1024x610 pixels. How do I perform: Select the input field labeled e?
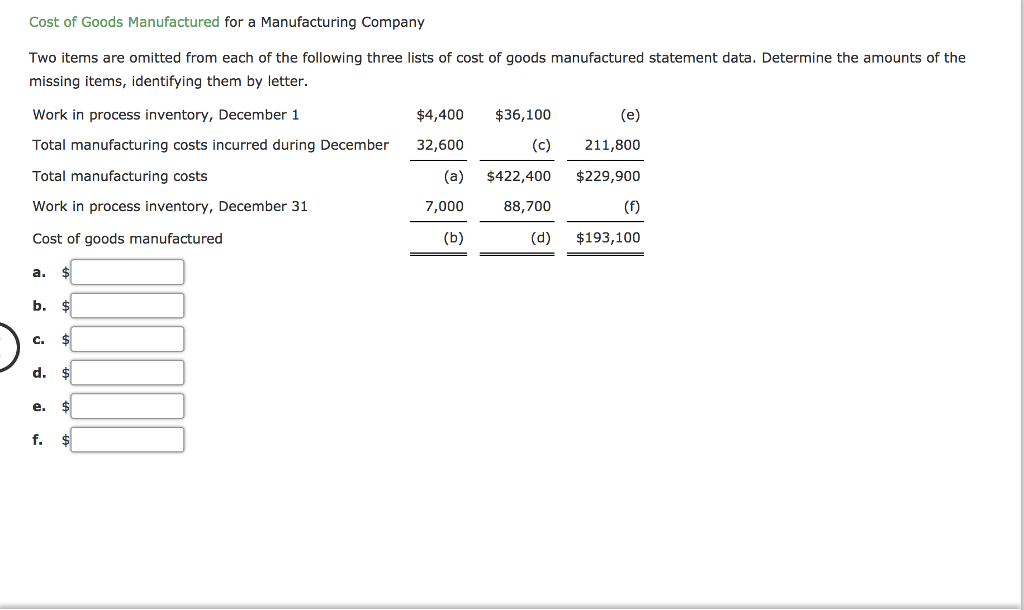coord(127,405)
